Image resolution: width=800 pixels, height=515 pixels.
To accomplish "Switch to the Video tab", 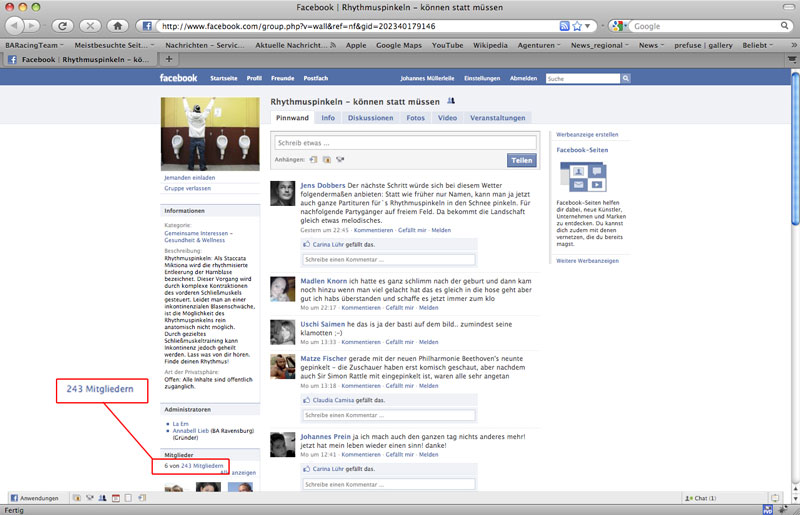I will (x=447, y=118).
